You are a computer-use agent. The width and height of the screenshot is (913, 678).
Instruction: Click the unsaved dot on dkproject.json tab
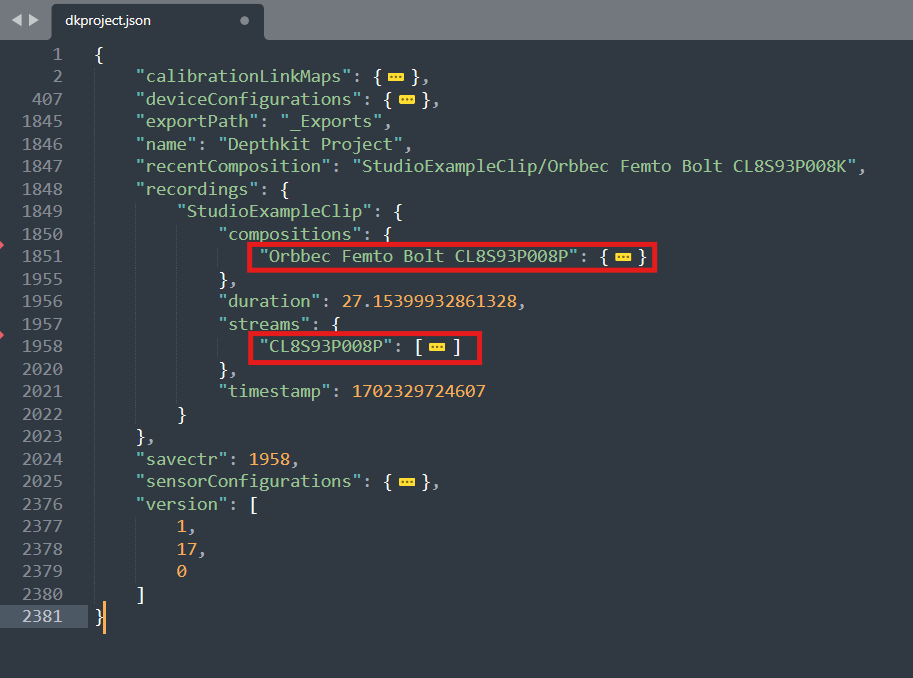click(245, 20)
